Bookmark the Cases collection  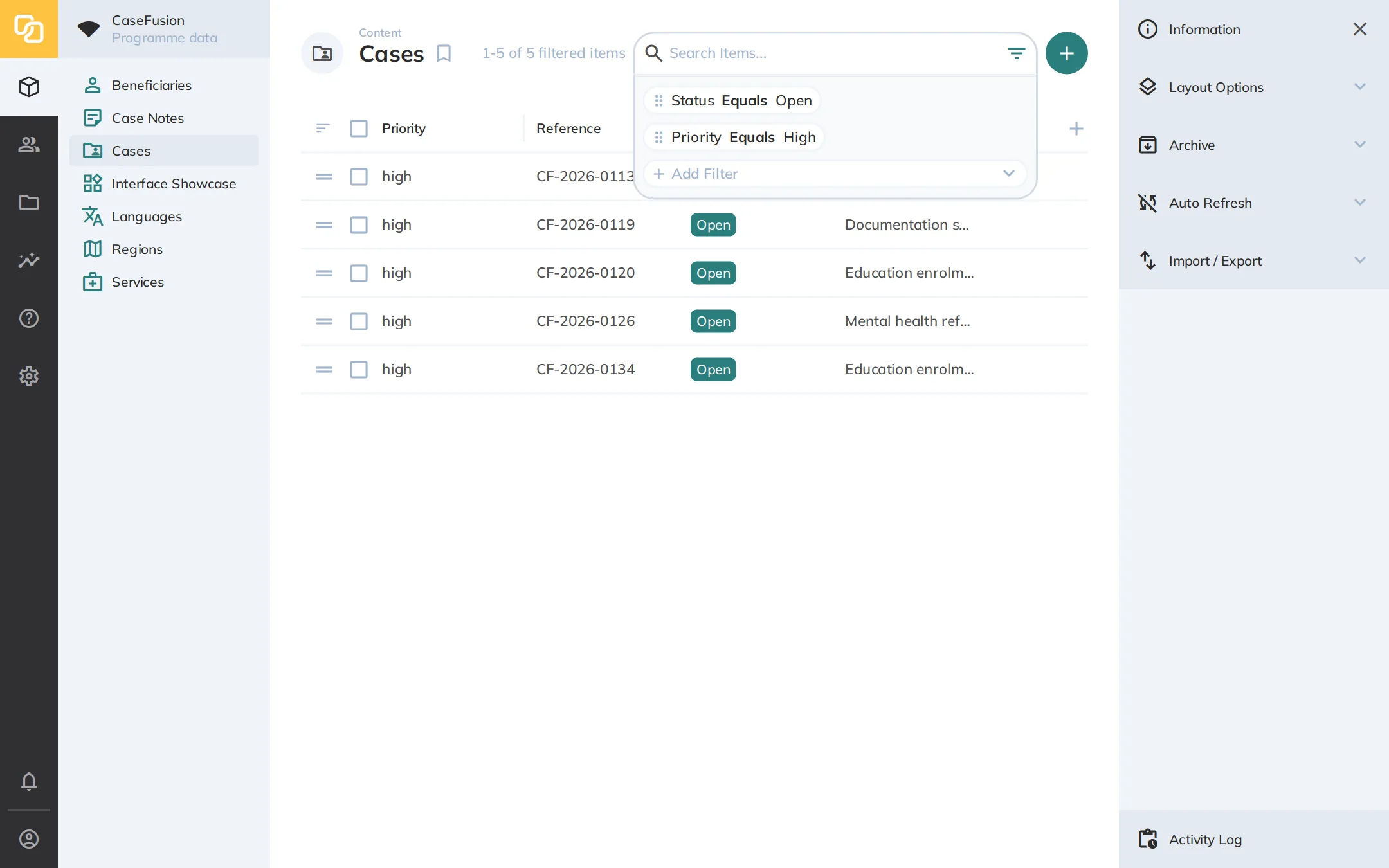pos(444,53)
